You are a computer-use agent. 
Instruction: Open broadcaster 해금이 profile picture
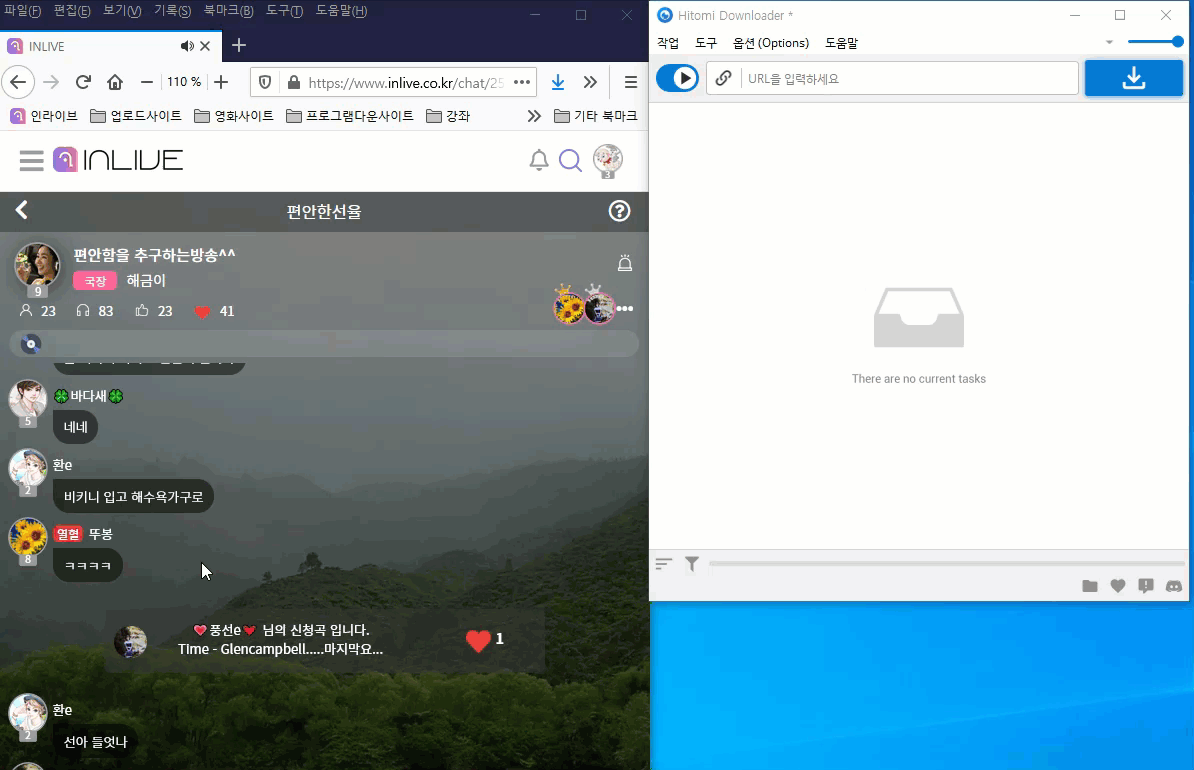pos(37,265)
